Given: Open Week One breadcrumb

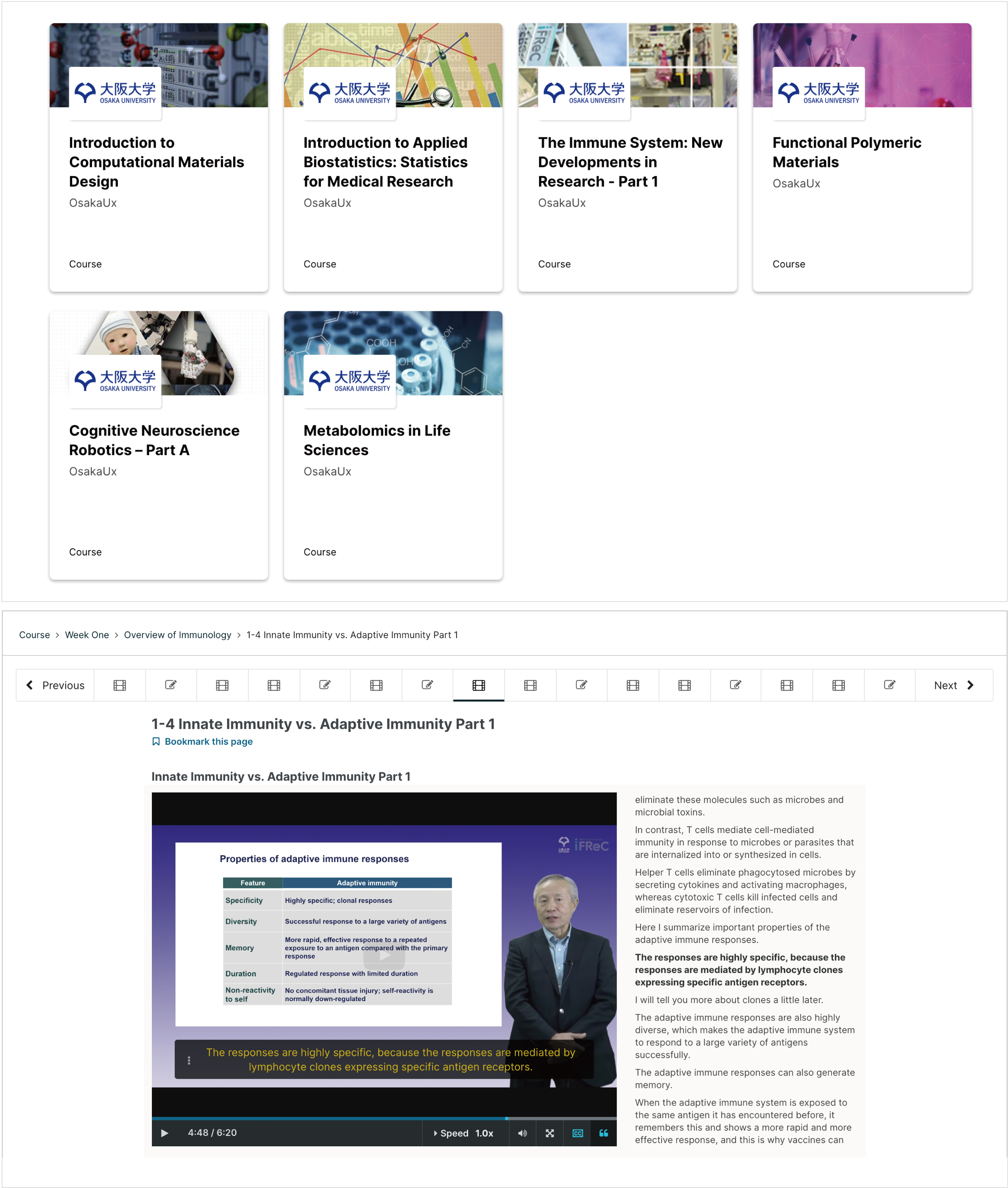Looking at the screenshot, I should (87, 635).
